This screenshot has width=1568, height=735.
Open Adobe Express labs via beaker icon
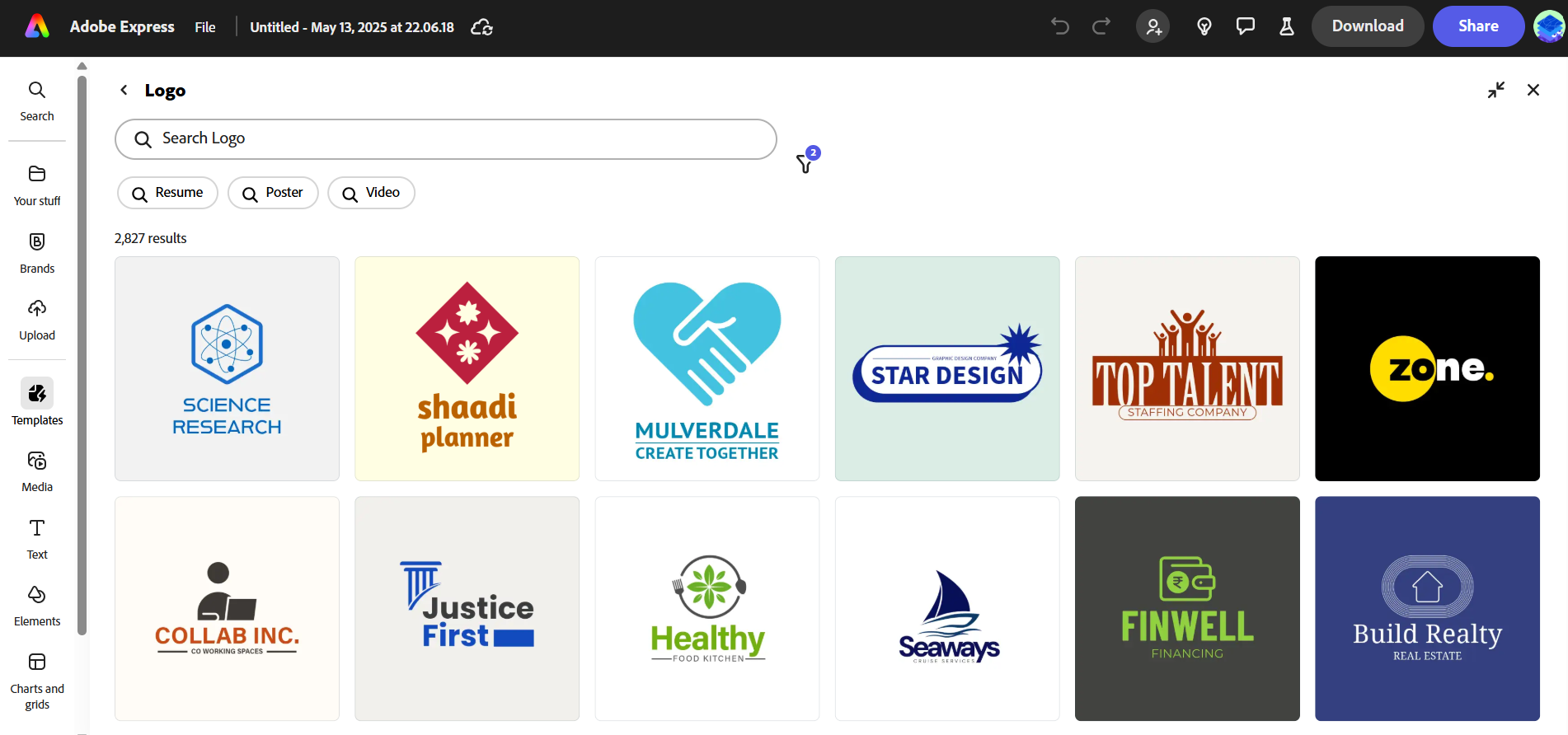pyautogui.click(x=1286, y=26)
